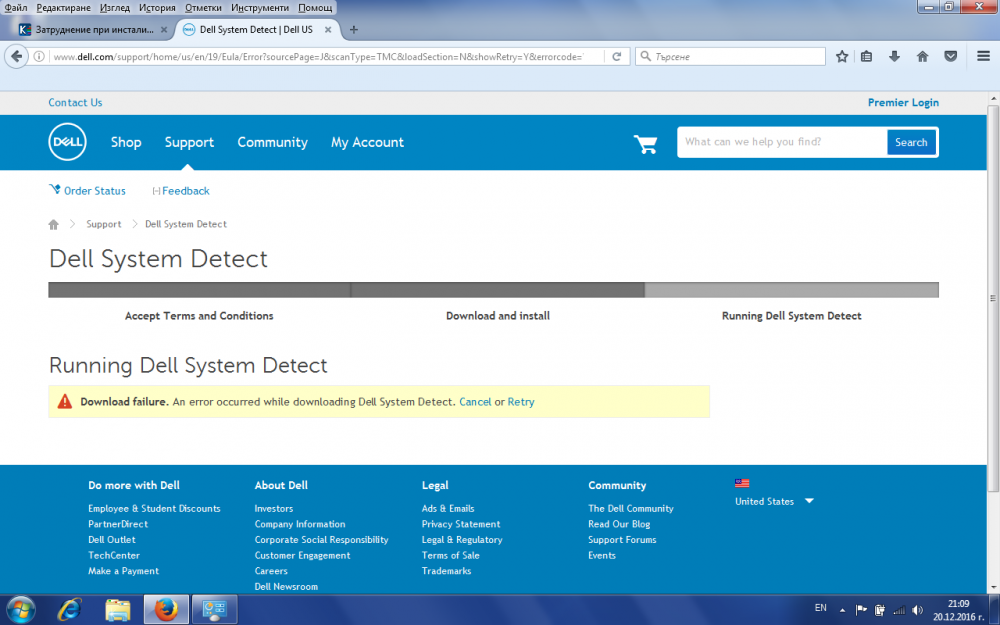Screen dimensions: 1000x625
Task: Click the Contact Us link
Action: 75,103
